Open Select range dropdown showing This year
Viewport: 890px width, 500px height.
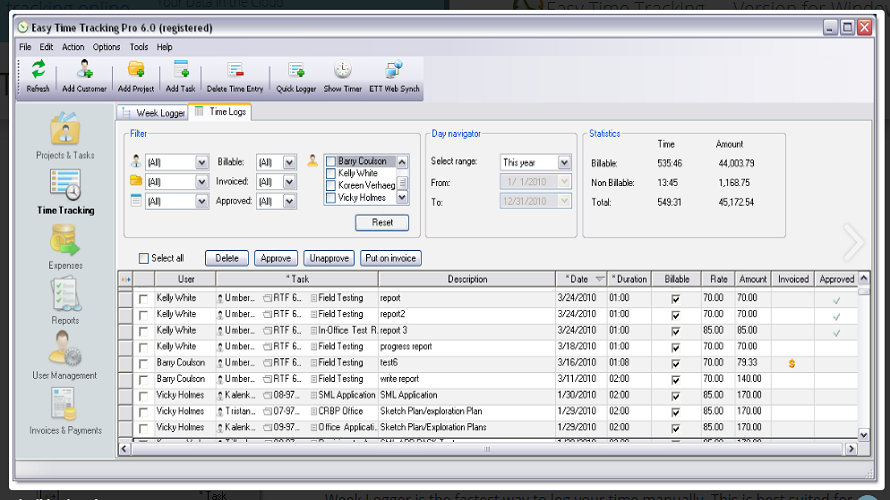click(x=564, y=162)
